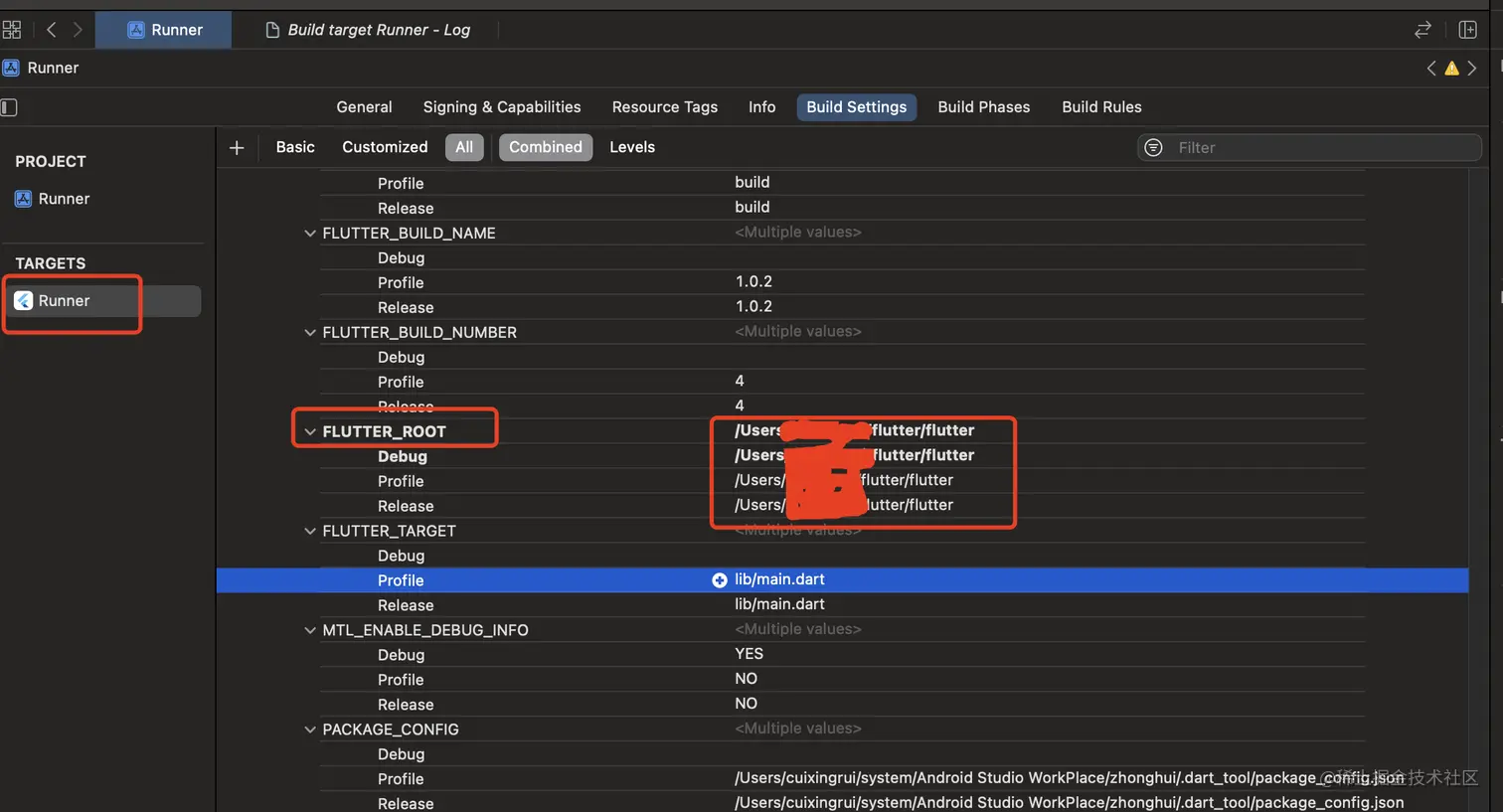
Task: Toggle the project and targets sidebar
Action: point(9,107)
